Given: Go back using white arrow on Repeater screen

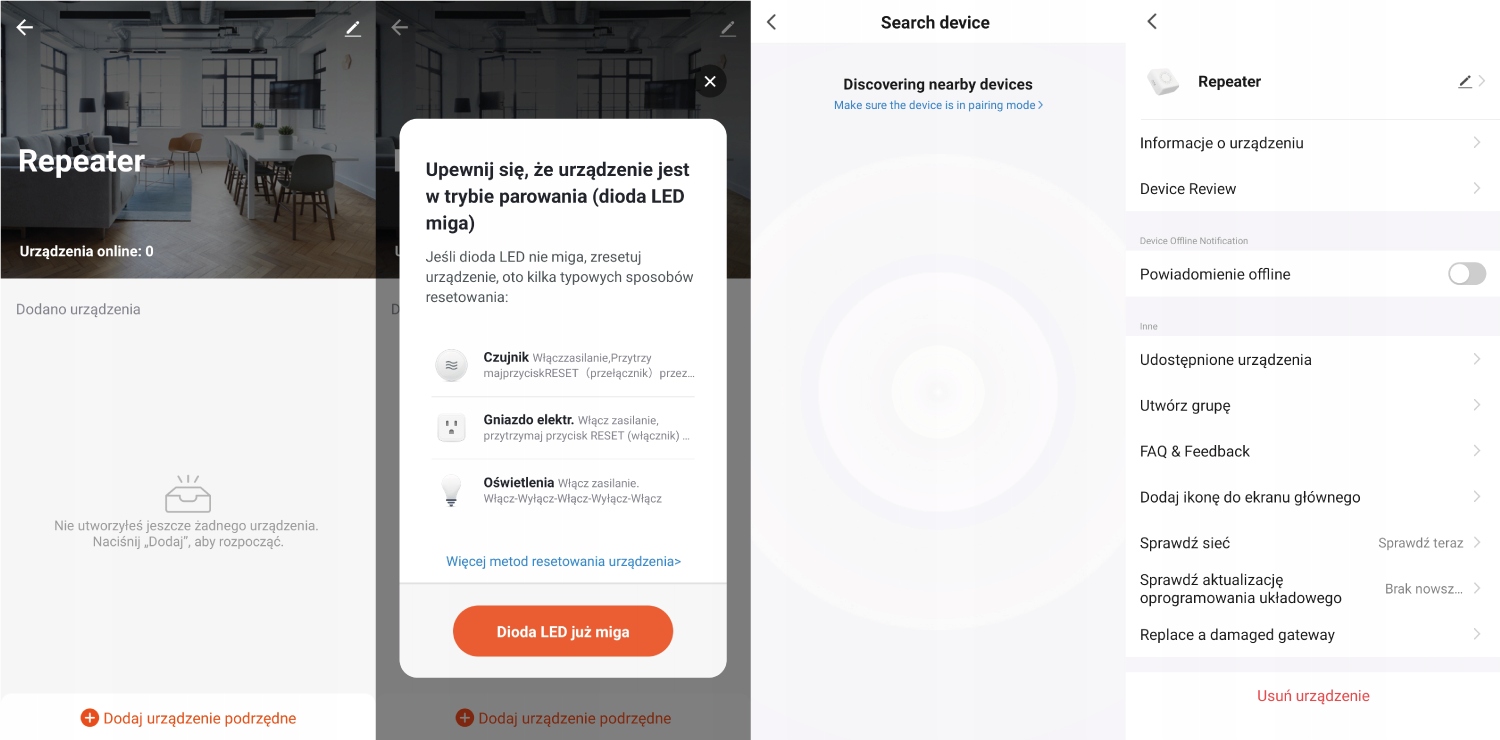Looking at the screenshot, I should 25,28.
